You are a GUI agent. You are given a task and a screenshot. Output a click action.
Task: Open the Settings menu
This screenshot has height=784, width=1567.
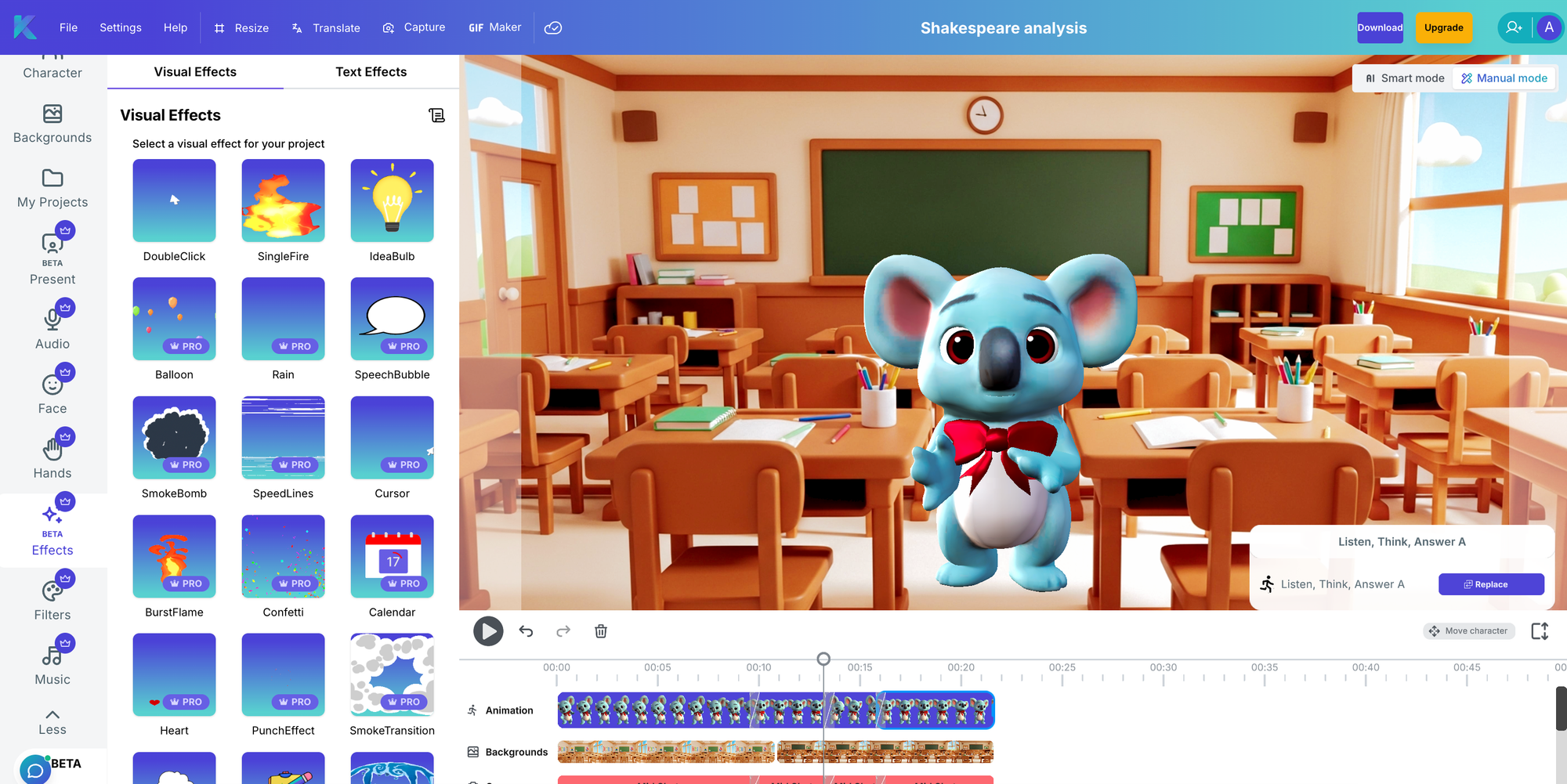[x=120, y=27]
